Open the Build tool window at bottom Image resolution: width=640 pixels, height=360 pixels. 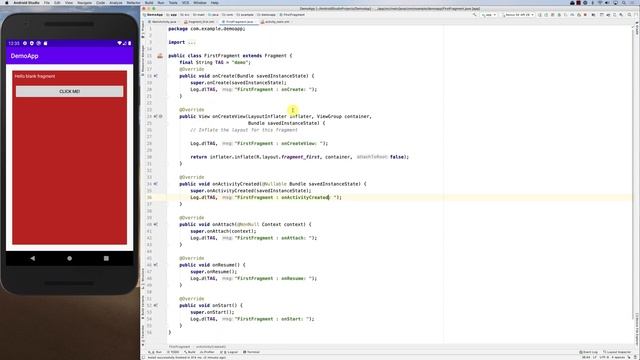pyautogui.click(x=190, y=352)
